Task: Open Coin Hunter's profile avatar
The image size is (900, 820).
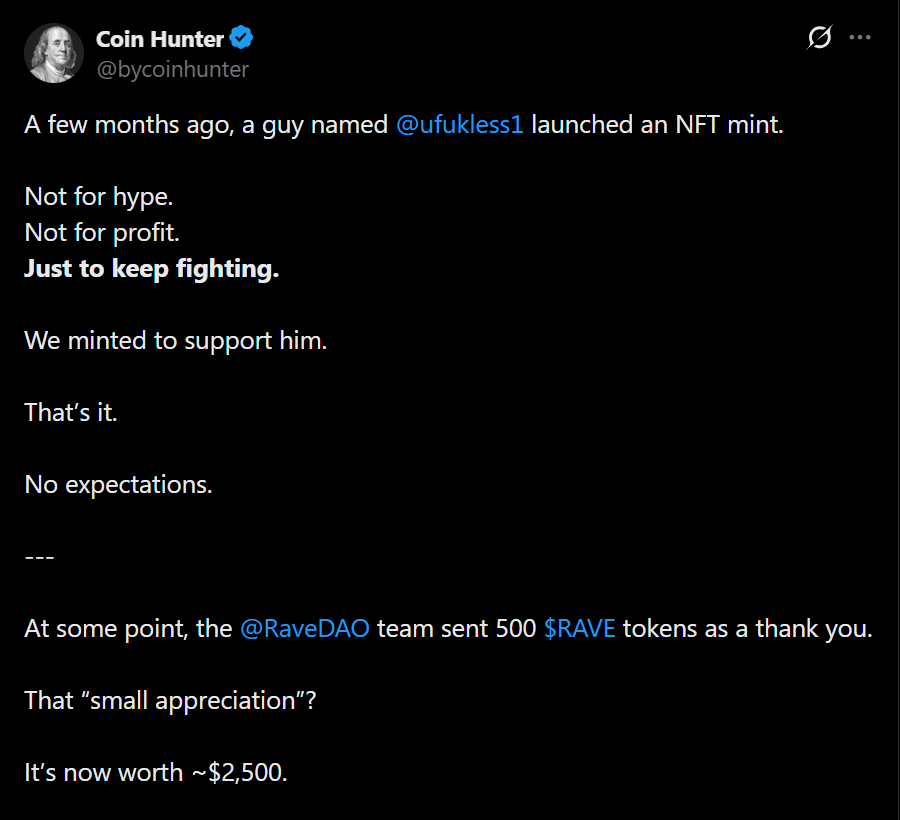Action: coord(53,53)
